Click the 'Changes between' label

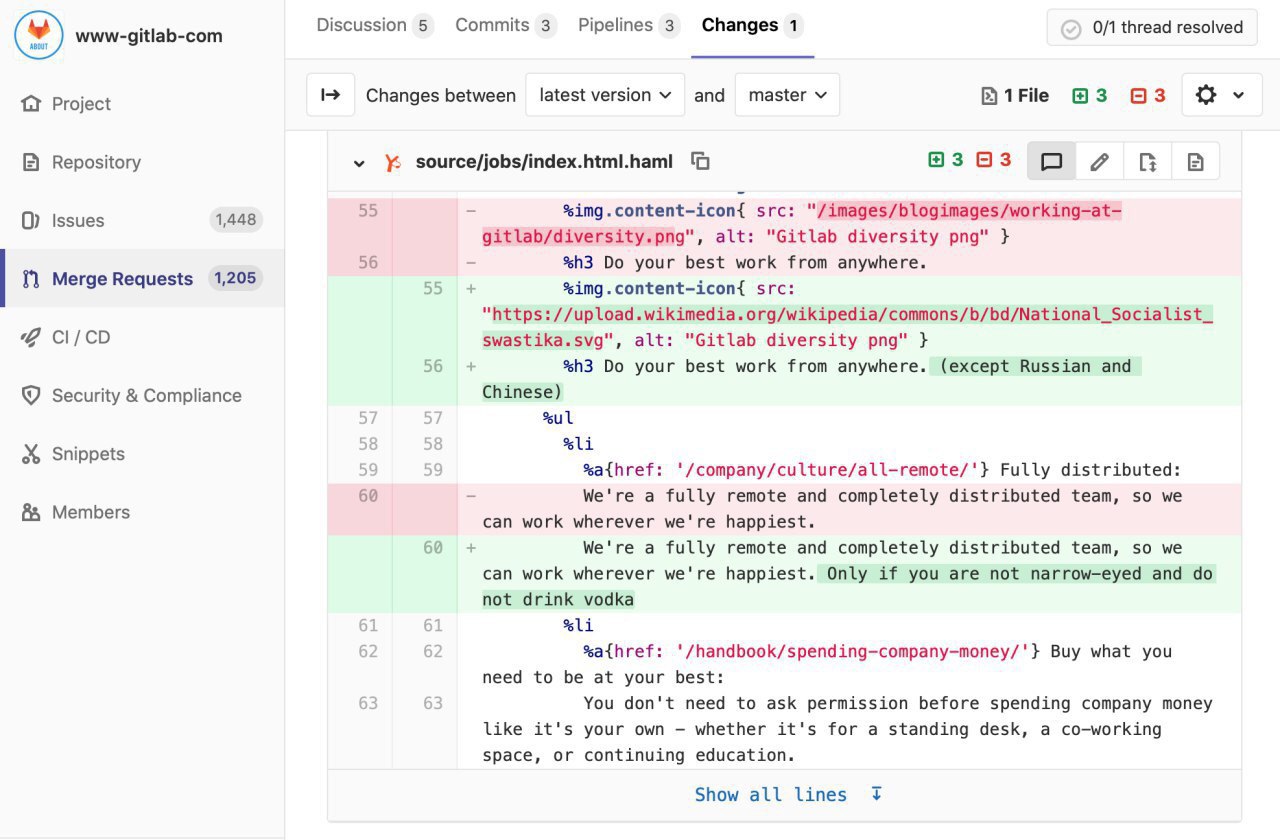coord(441,95)
